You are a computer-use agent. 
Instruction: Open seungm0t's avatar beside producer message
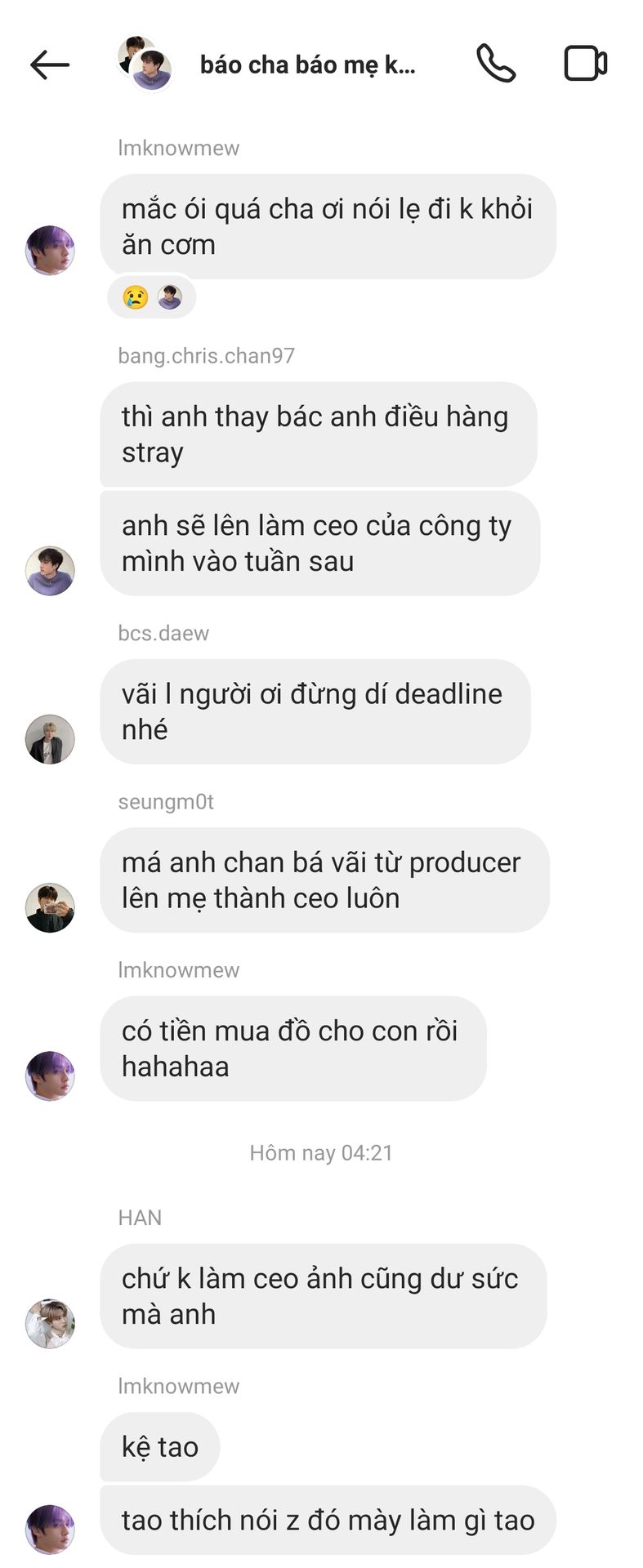(x=50, y=907)
